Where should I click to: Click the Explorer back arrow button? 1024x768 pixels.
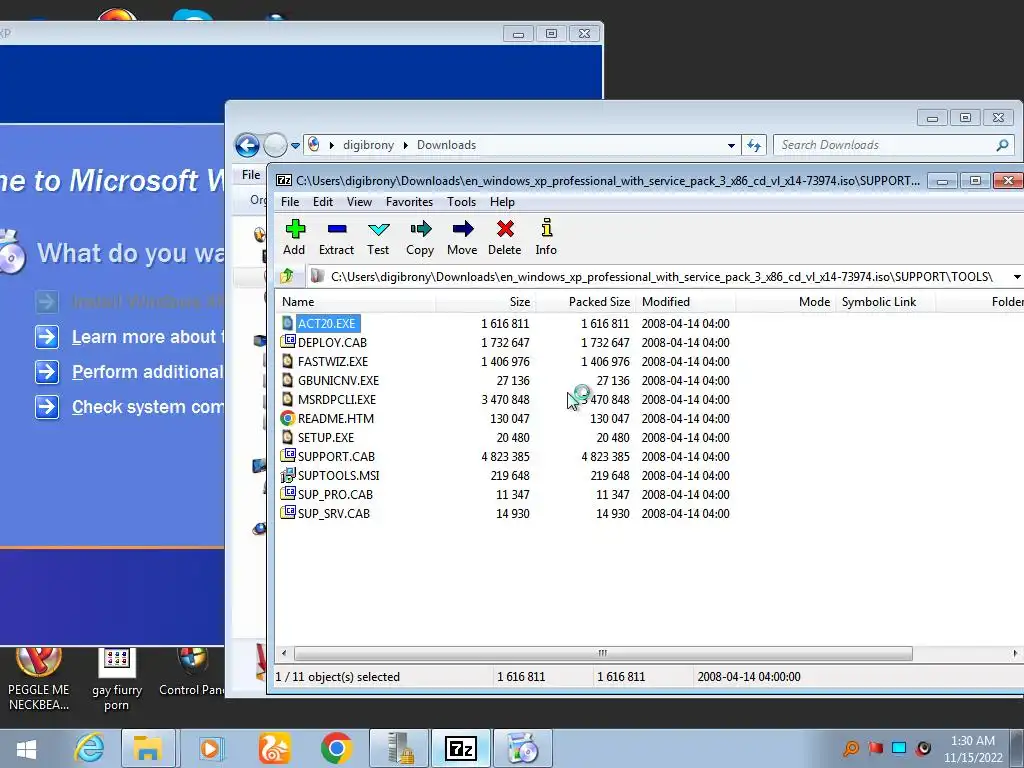248,145
